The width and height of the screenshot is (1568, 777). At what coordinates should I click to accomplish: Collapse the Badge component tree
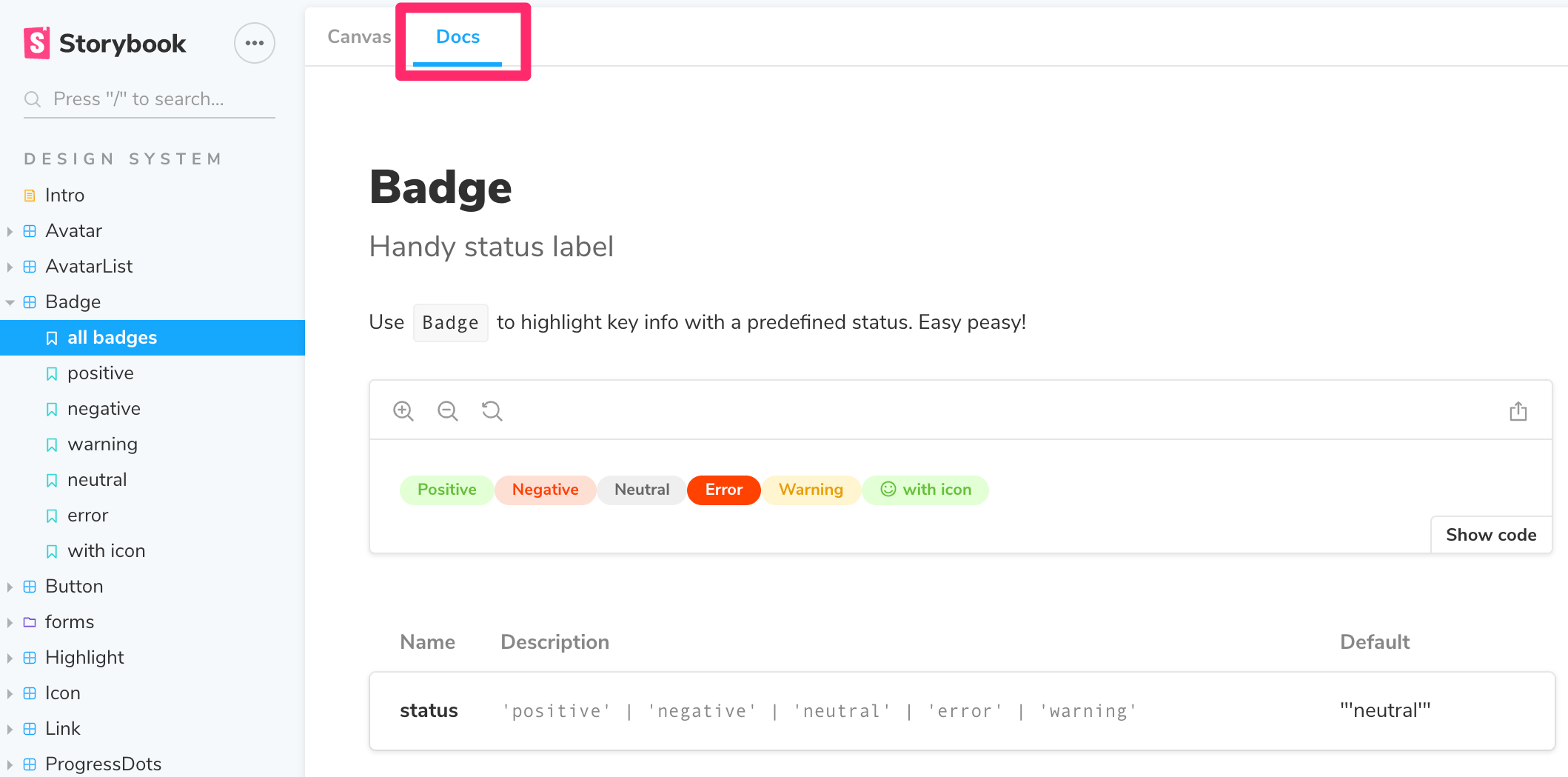tap(10, 301)
